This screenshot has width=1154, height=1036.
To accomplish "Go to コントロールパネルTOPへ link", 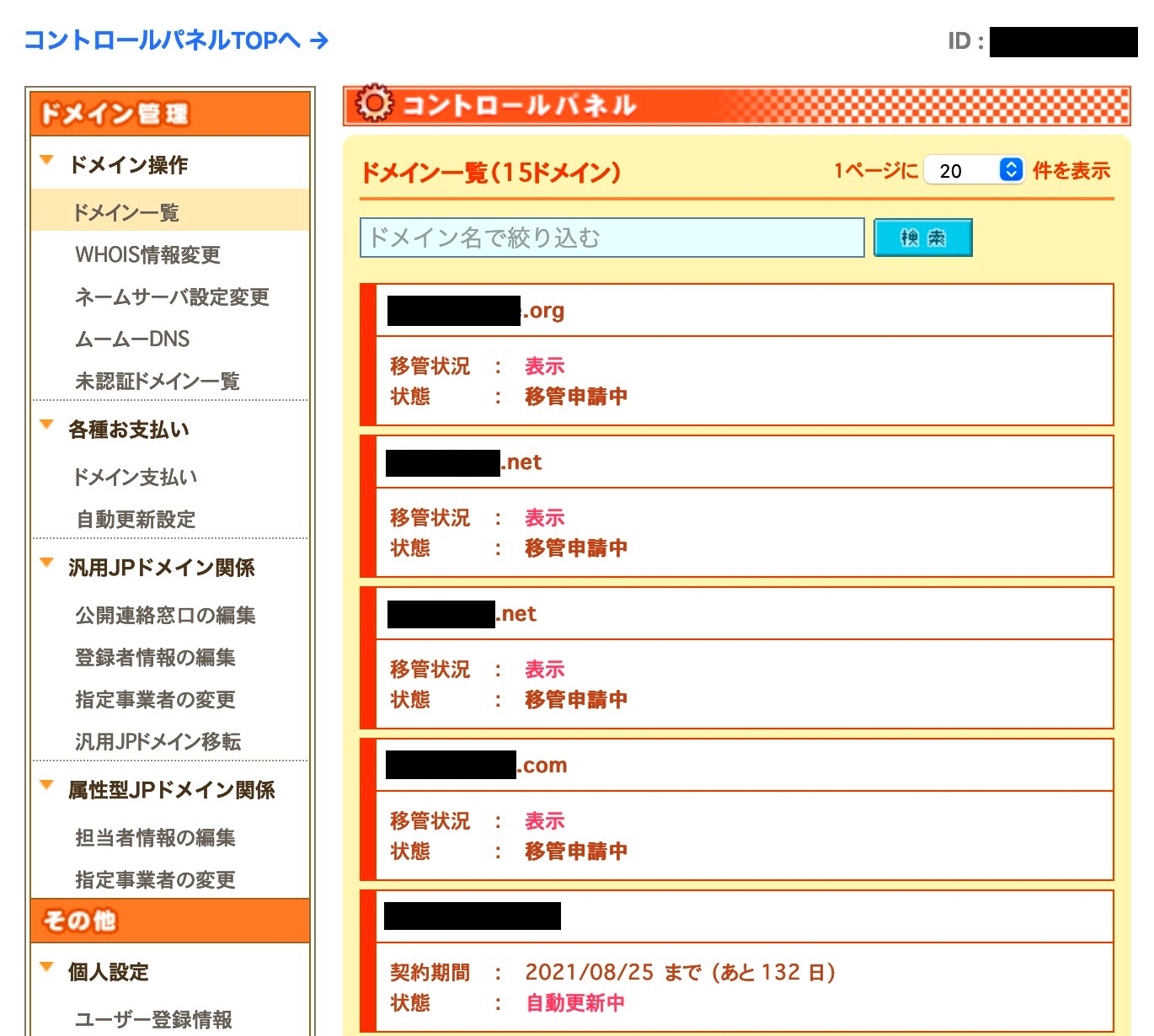I will pyautogui.click(x=175, y=40).
